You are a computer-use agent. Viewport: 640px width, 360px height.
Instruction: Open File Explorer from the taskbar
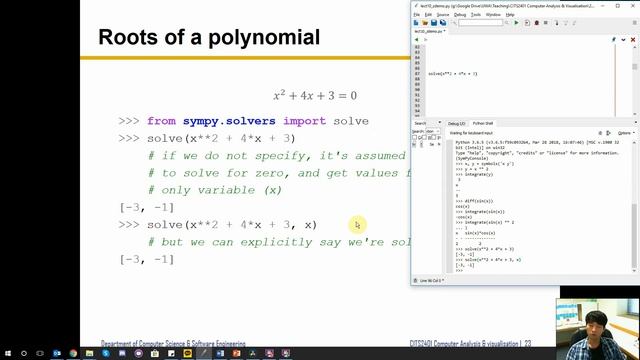[x=89, y=353]
